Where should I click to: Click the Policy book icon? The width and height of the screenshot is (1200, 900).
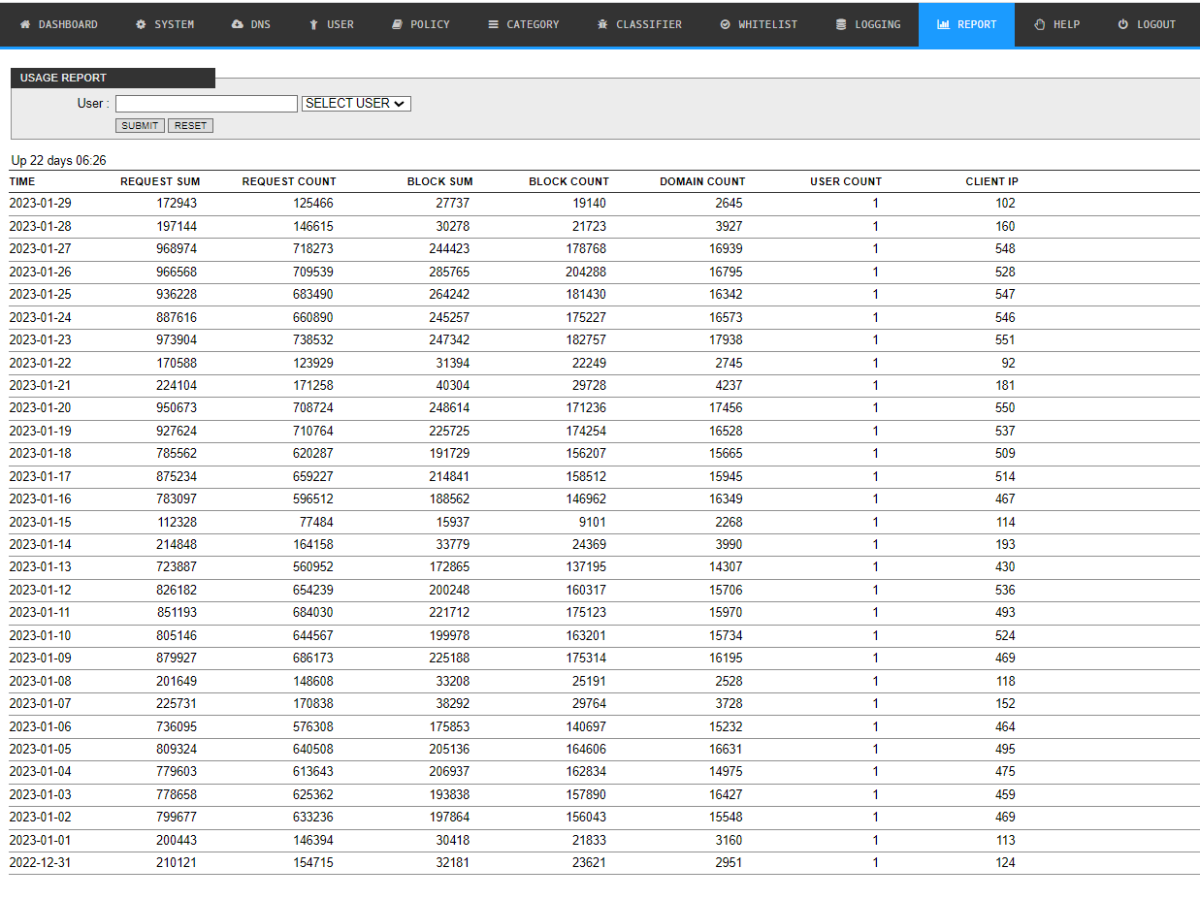[397, 24]
